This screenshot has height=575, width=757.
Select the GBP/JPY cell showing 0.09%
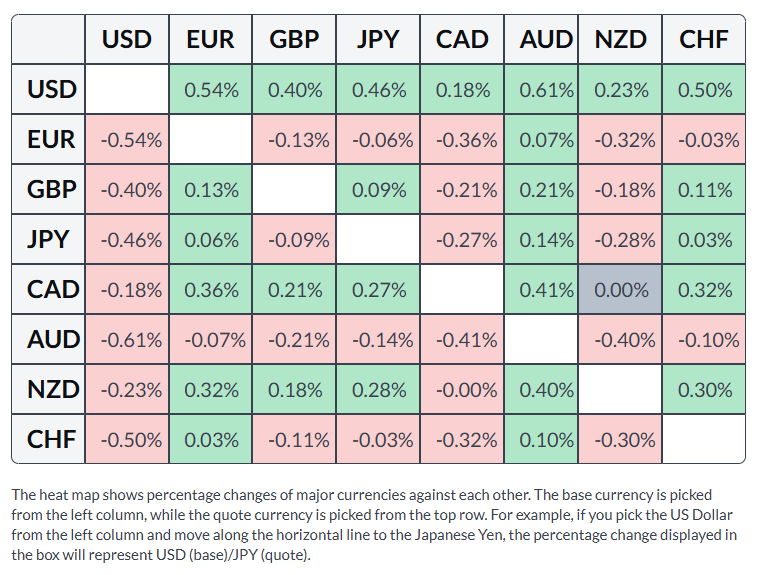click(378, 189)
